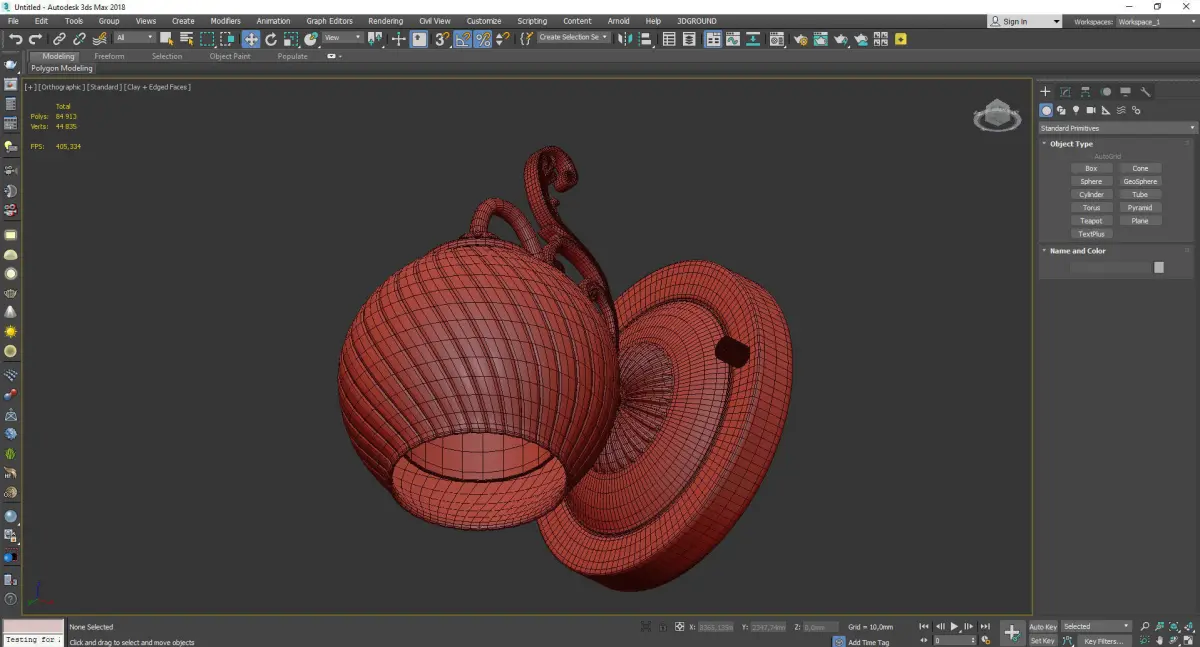Activate Unlink Selection tool

pos(79,39)
